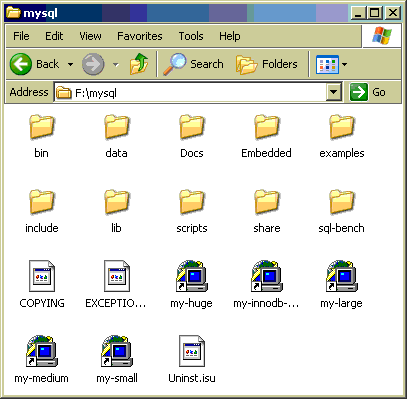This screenshot has height=399, width=407.
Task: Click the "COPYING" file name
Action: [x=42, y=303]
